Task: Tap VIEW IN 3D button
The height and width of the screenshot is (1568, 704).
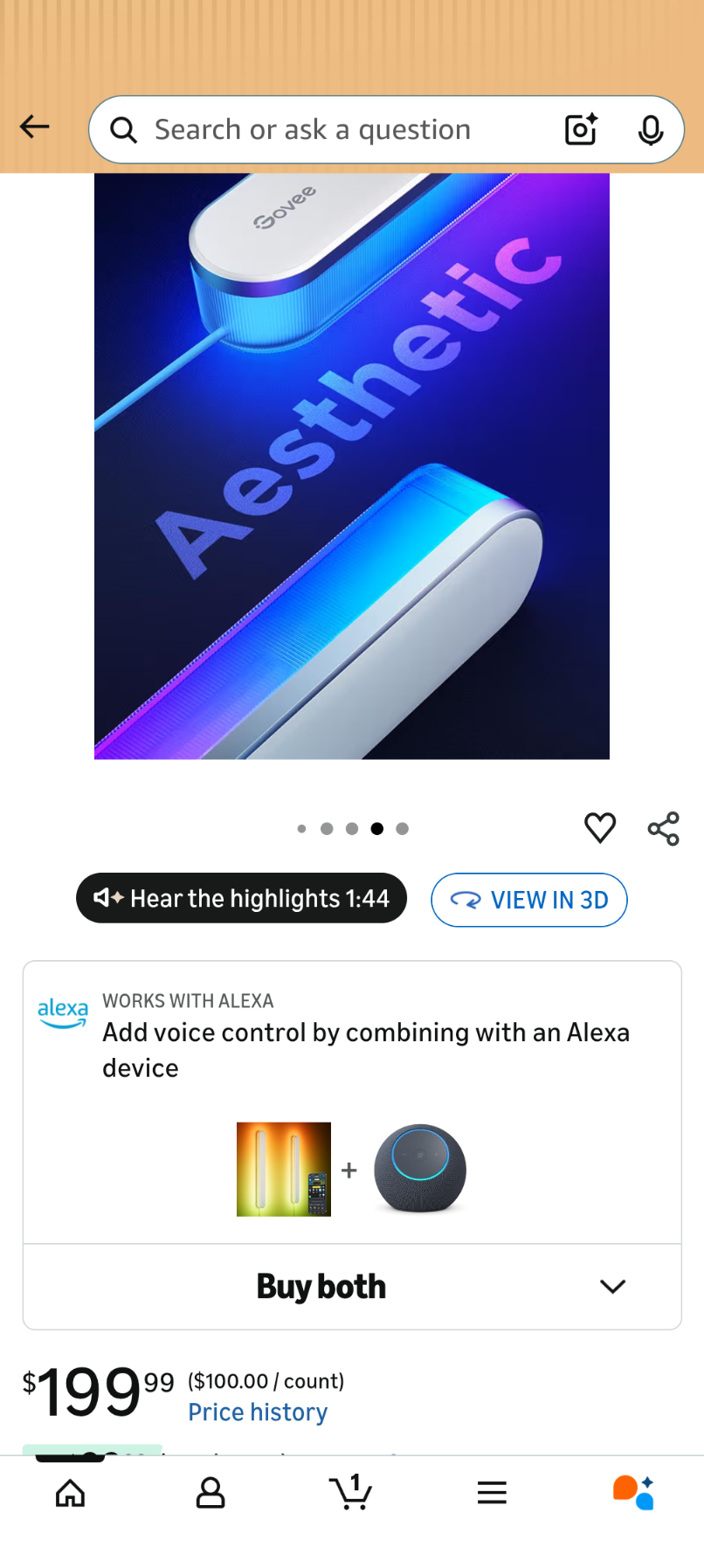Action: pos(529,900)
